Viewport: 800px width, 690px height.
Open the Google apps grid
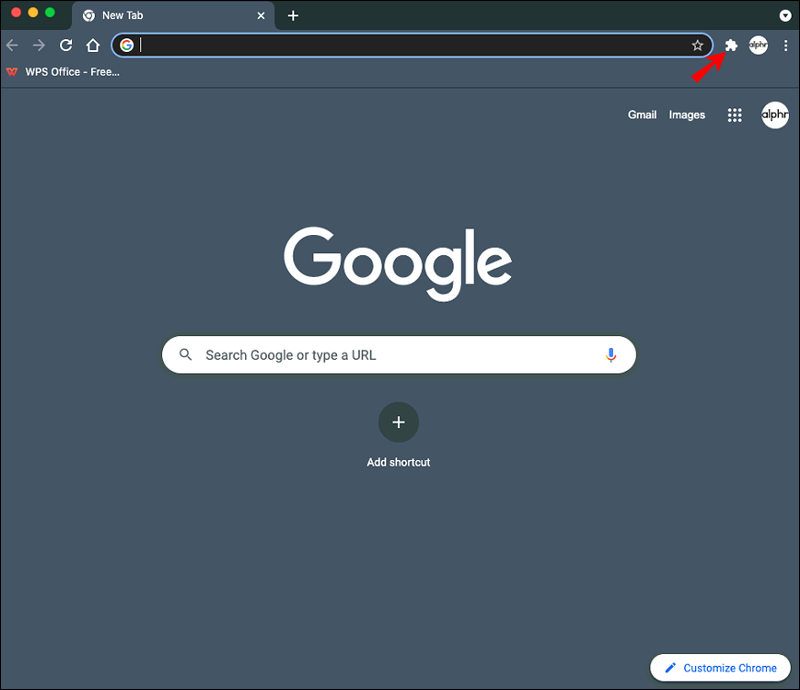pyautogui.click(x=734, y=115)
